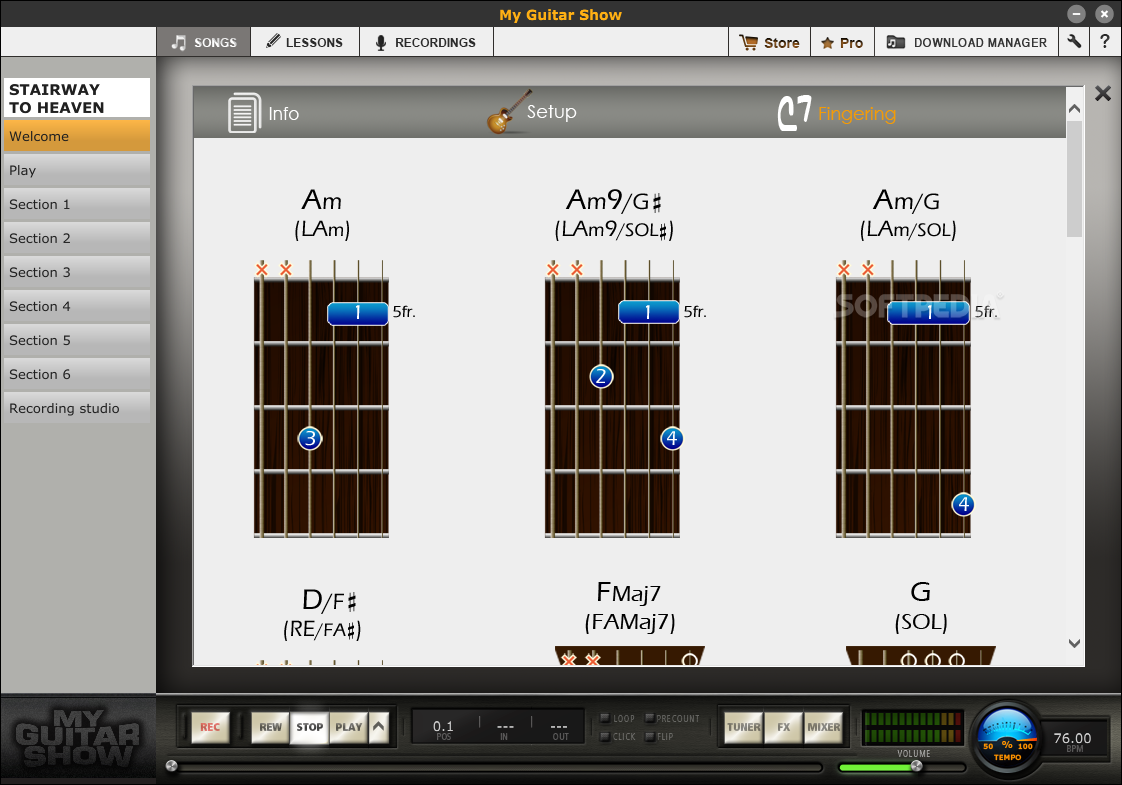
Task: Open the Store
Action: [x=769, y=42]
